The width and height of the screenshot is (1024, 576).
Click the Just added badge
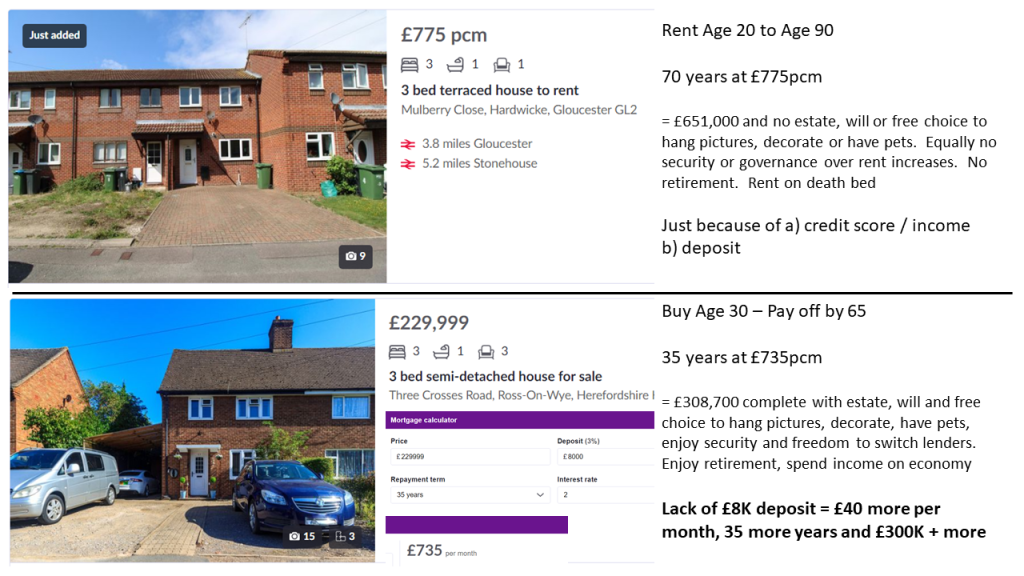tap(54, 35)
